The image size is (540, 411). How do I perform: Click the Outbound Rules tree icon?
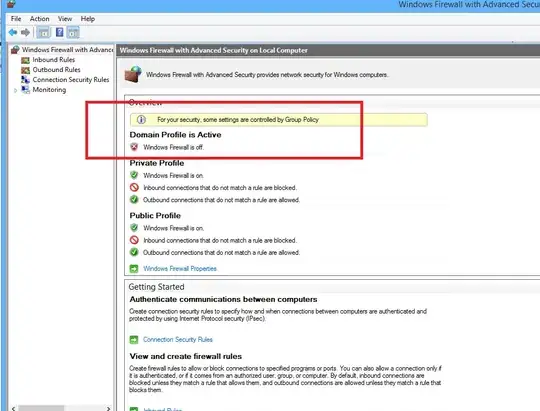[25, 70]
